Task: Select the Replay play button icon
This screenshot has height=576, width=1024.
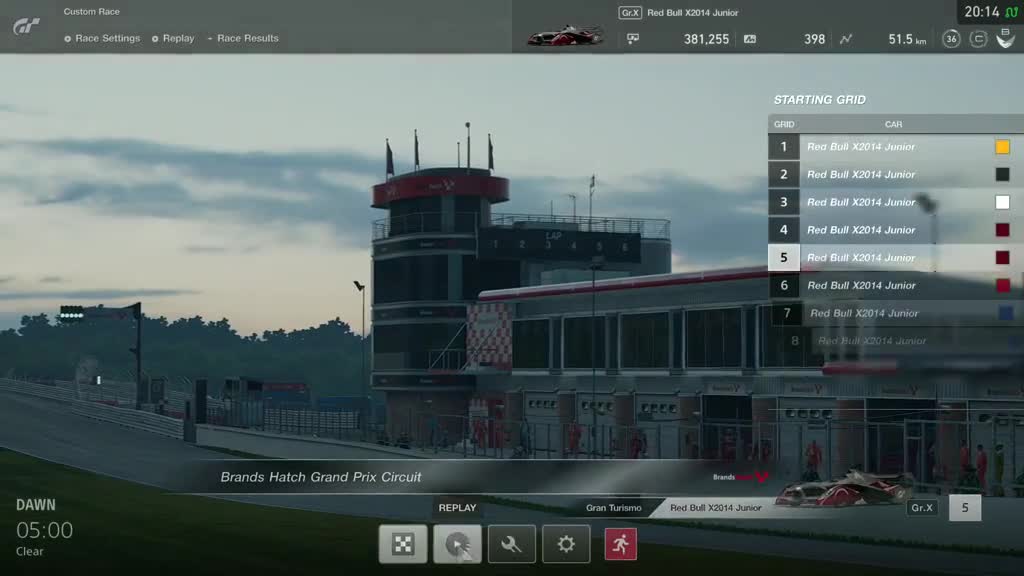Action: pos(457,544)
